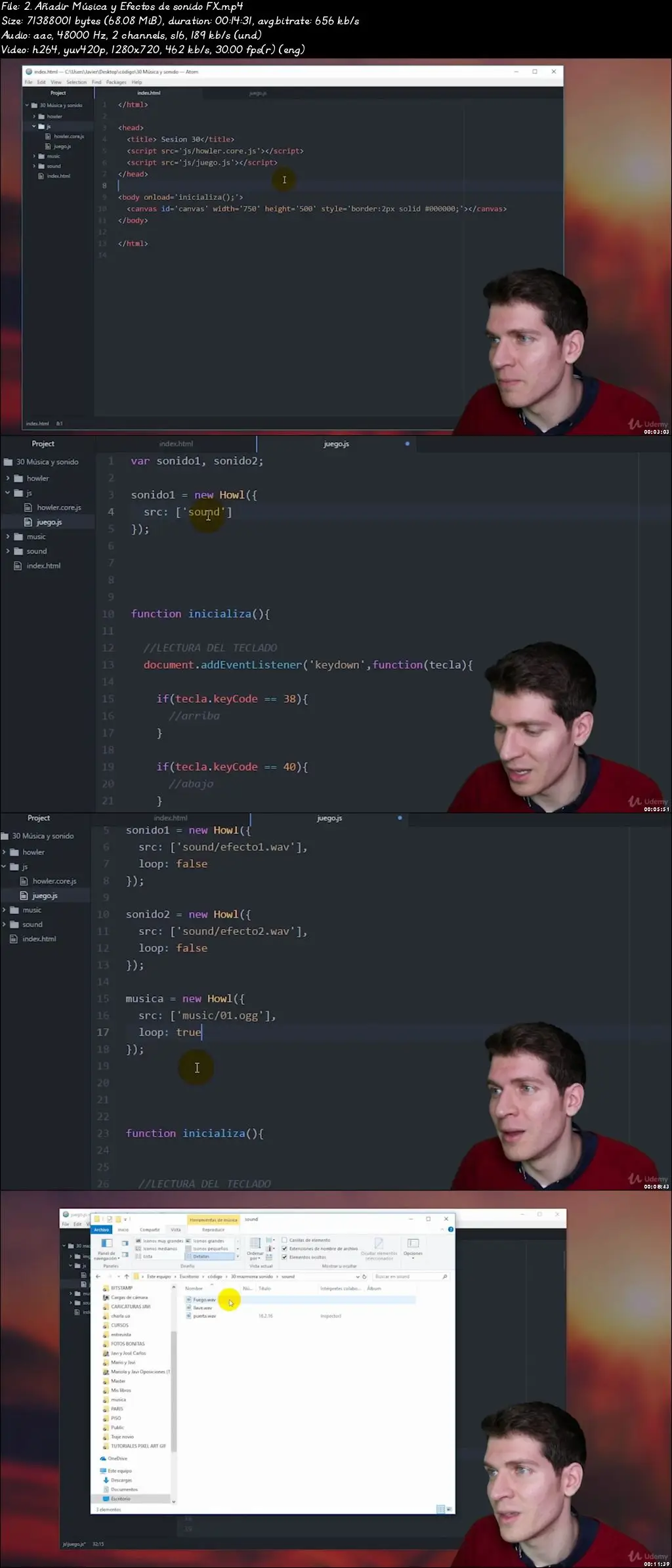672x1568 pixels.
Task: Click the index.html file icon in the first frame
Action: tap(41, 176)
